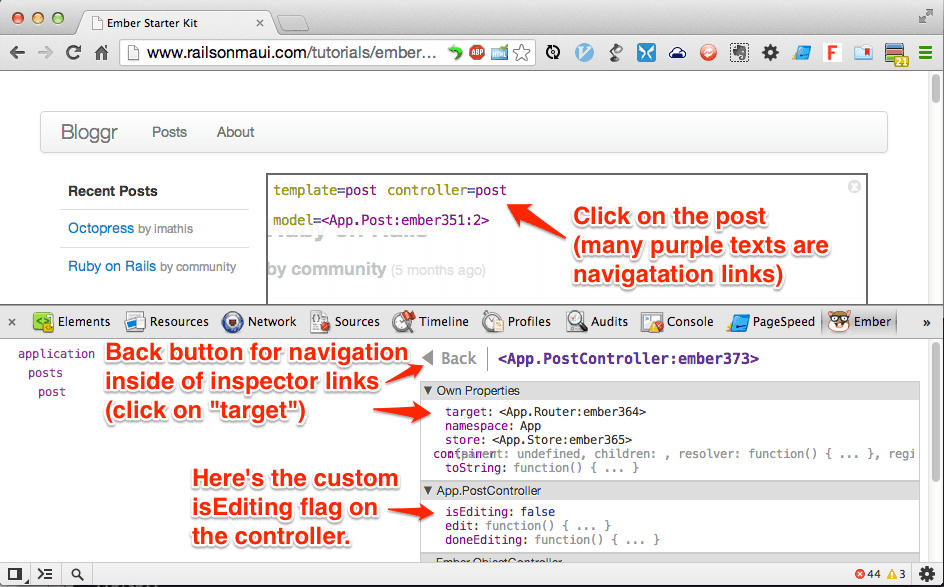
Task: Show more DevTools tabs chevron
Action: (x=926, y=322)
